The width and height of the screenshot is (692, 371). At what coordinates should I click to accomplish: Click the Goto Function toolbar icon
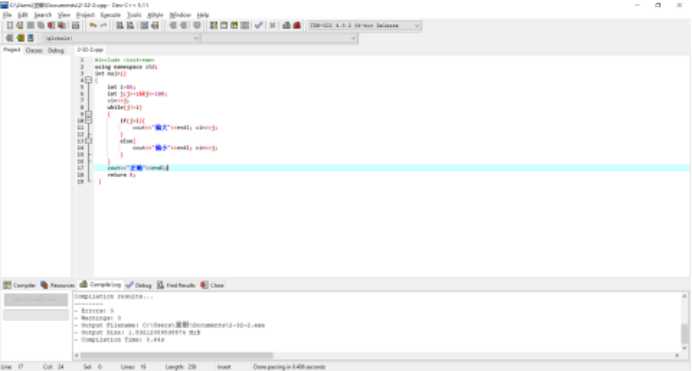(144, 26)
